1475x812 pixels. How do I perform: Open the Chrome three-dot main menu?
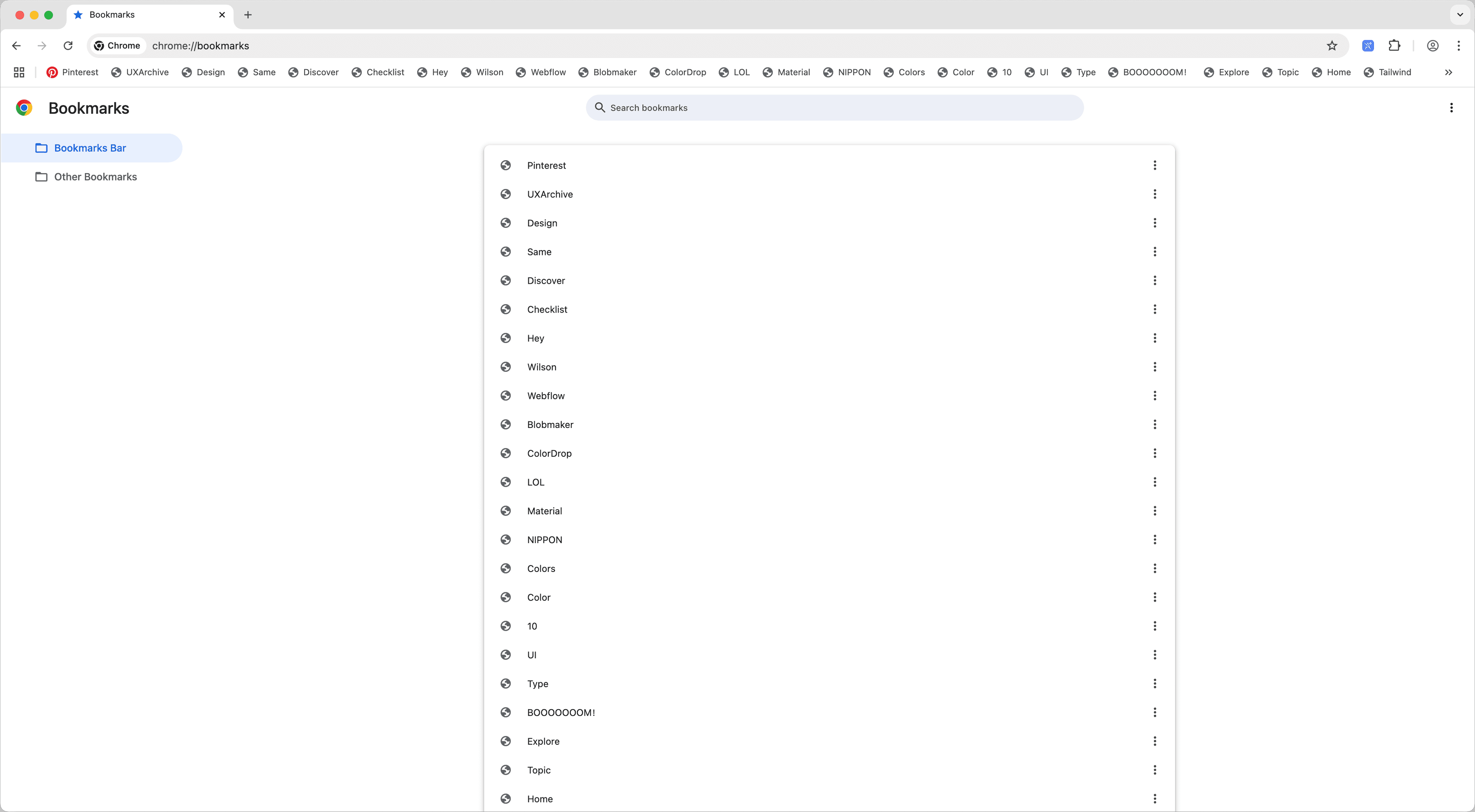click(x=1458, y=46)
